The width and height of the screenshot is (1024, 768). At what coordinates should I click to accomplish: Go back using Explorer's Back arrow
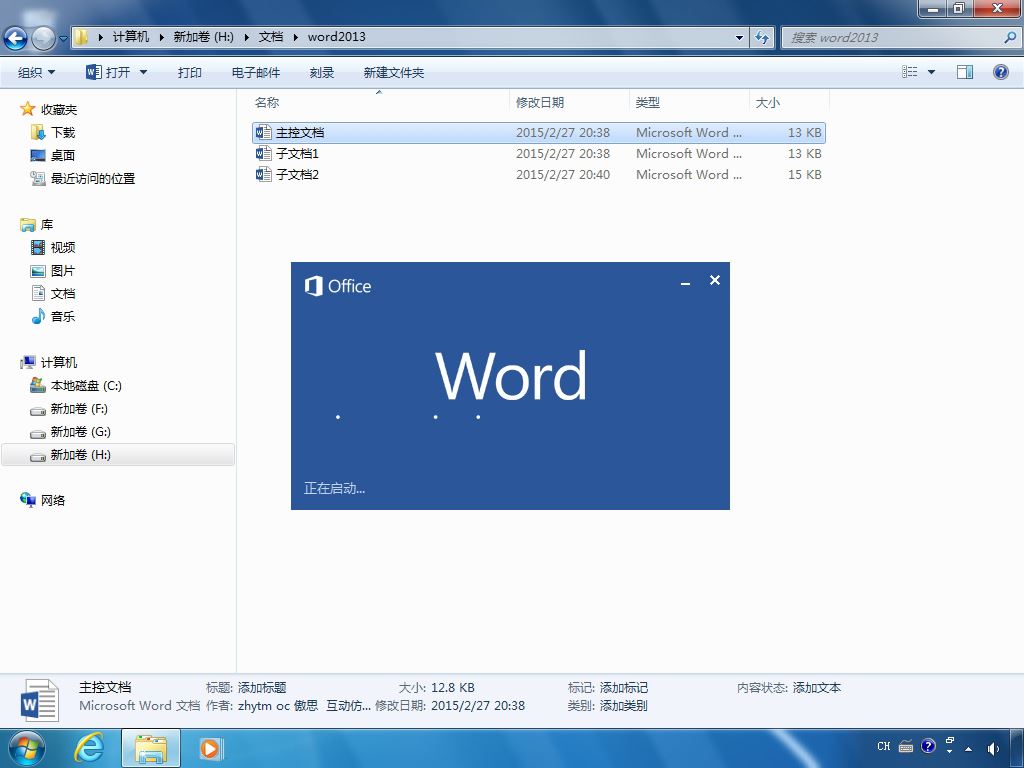[16, 38]
